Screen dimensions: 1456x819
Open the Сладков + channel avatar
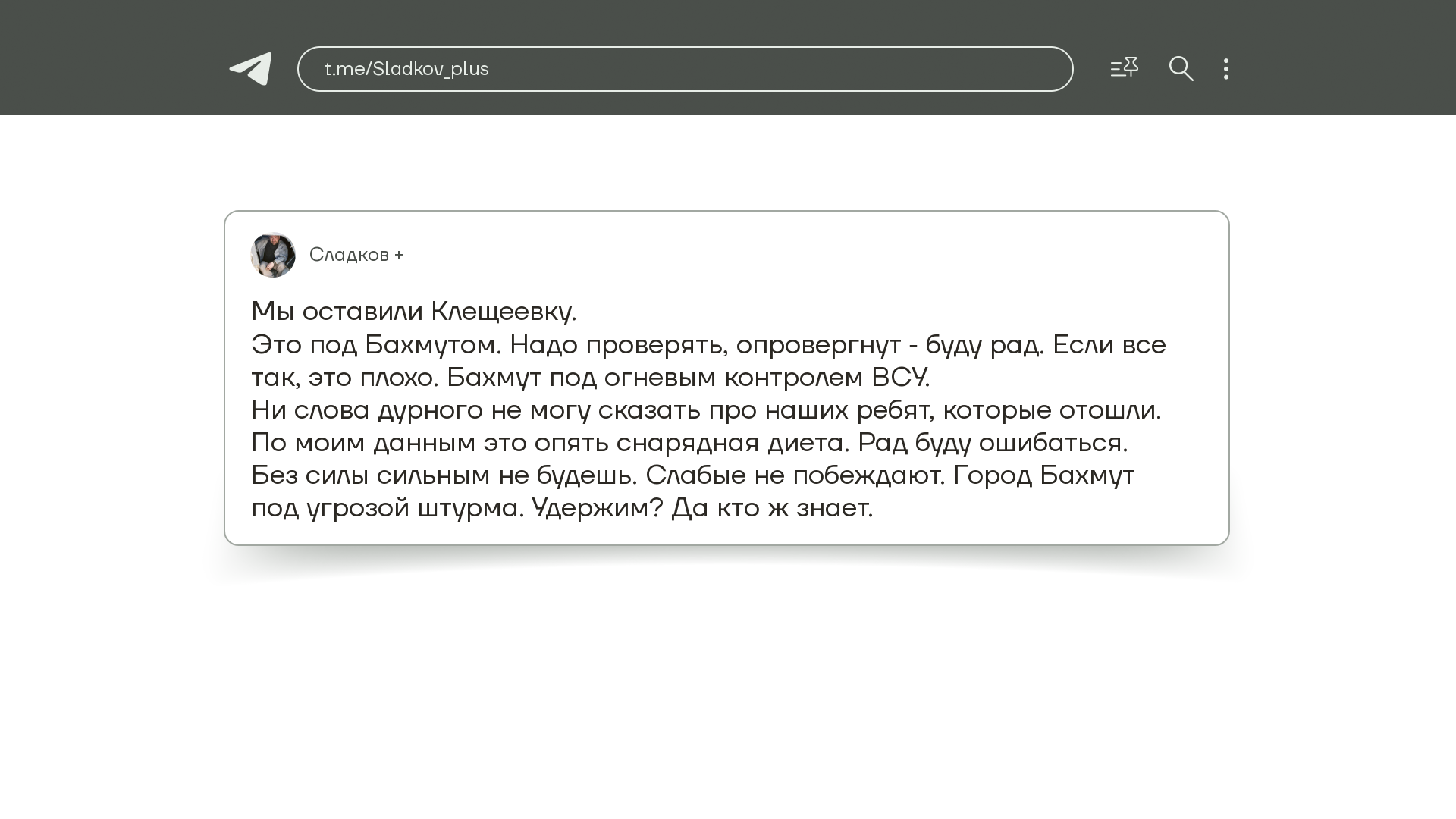[273, 255]
